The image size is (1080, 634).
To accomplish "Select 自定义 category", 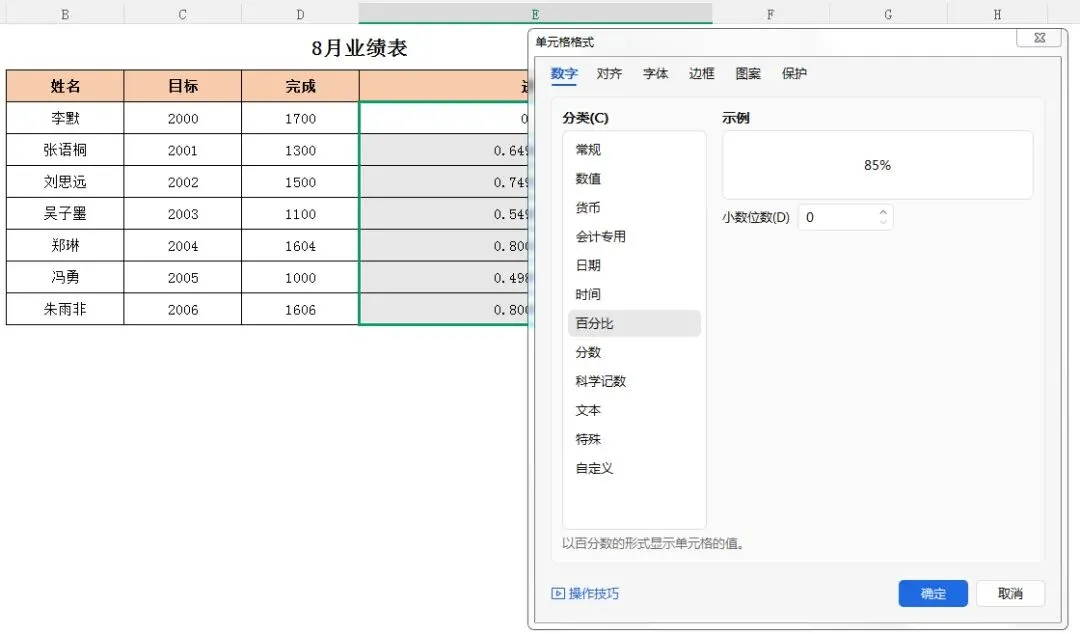I will click(634, 468).
